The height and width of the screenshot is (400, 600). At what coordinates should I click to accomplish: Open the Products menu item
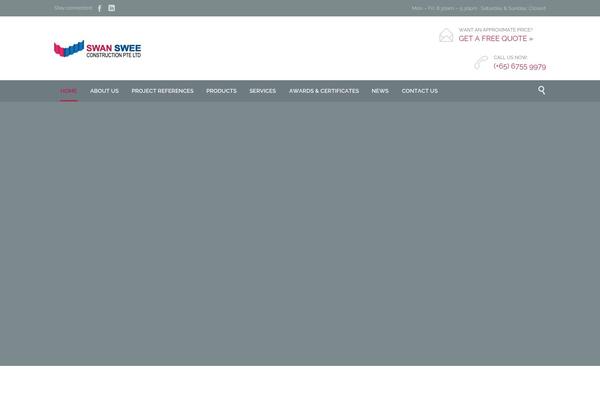[222, 91]
